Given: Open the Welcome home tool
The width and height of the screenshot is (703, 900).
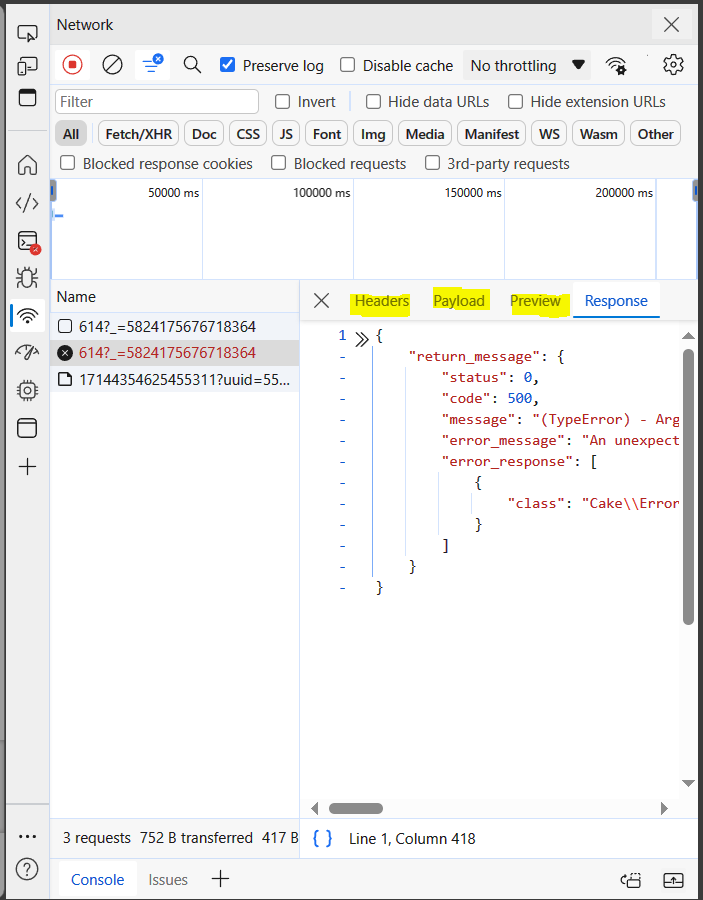Looking at the screenshot, I should coord(27,165).
